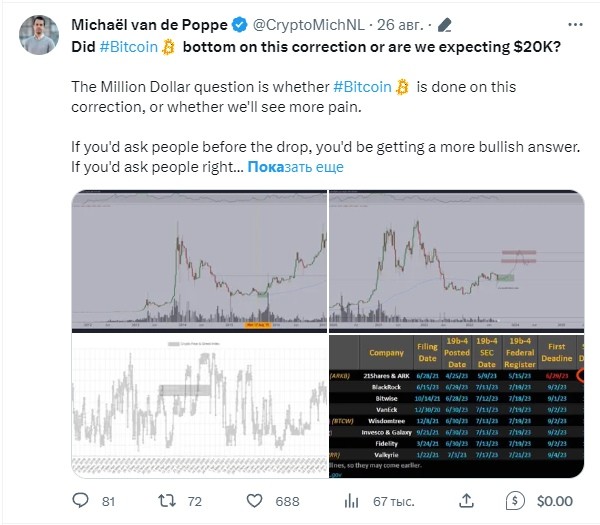Click the dollar tip bubble icon
Image resolution: width=600 pixels, height=525 pixels.
point(515,501)
